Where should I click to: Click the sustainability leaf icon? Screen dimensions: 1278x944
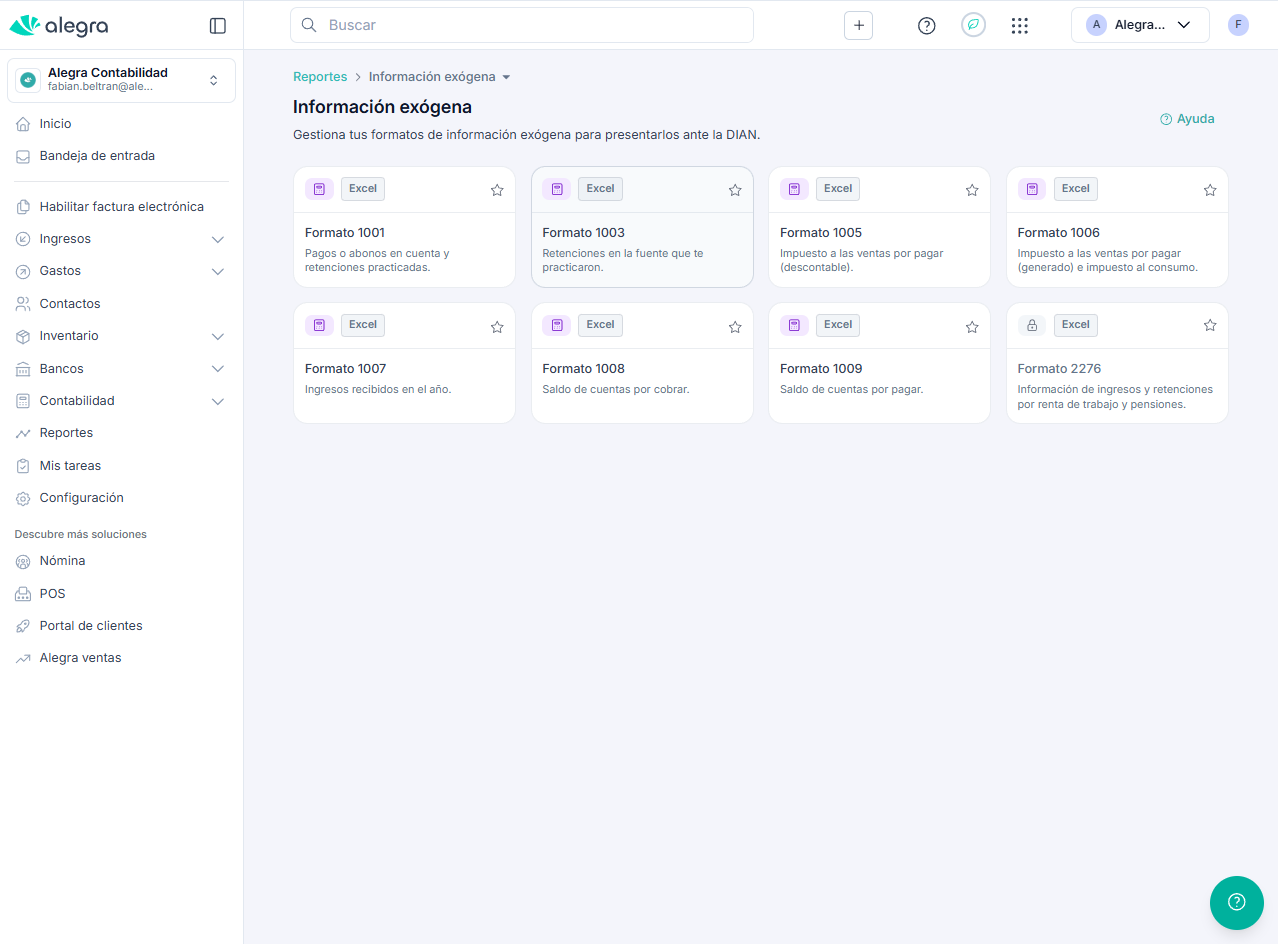tap(973, 24)
